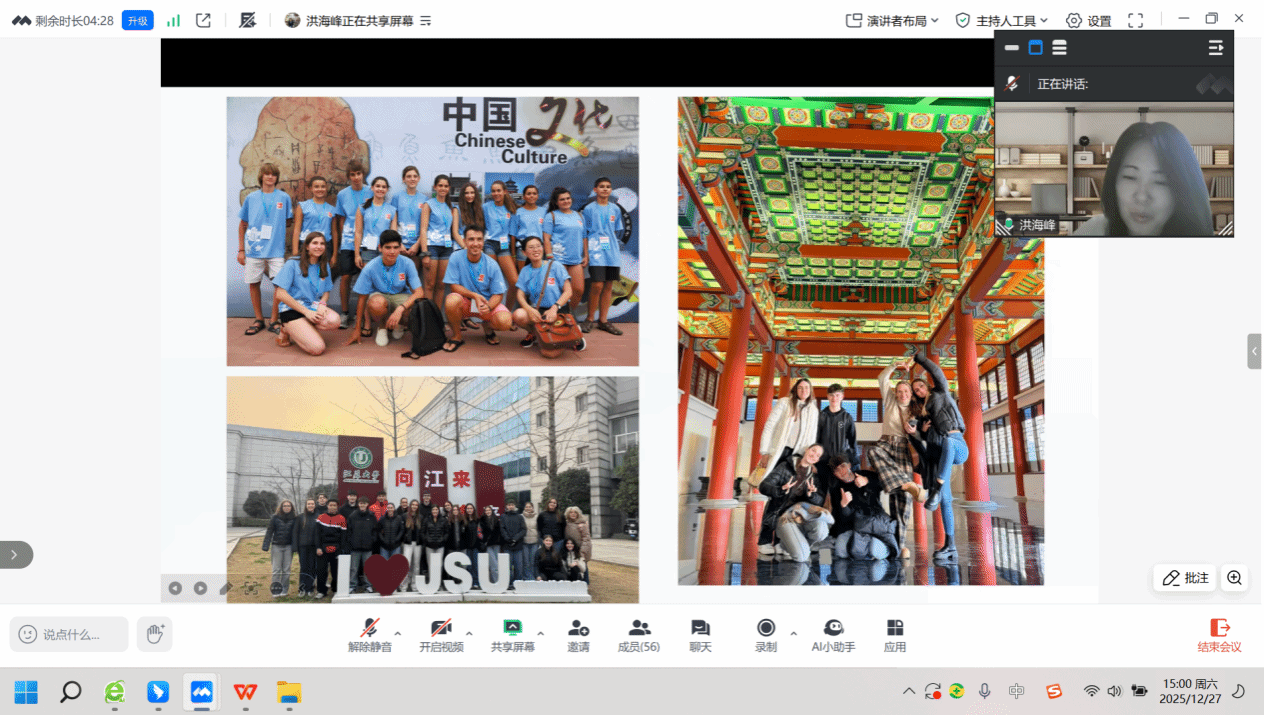Expand the host tools dropdown

[1002, 20]
